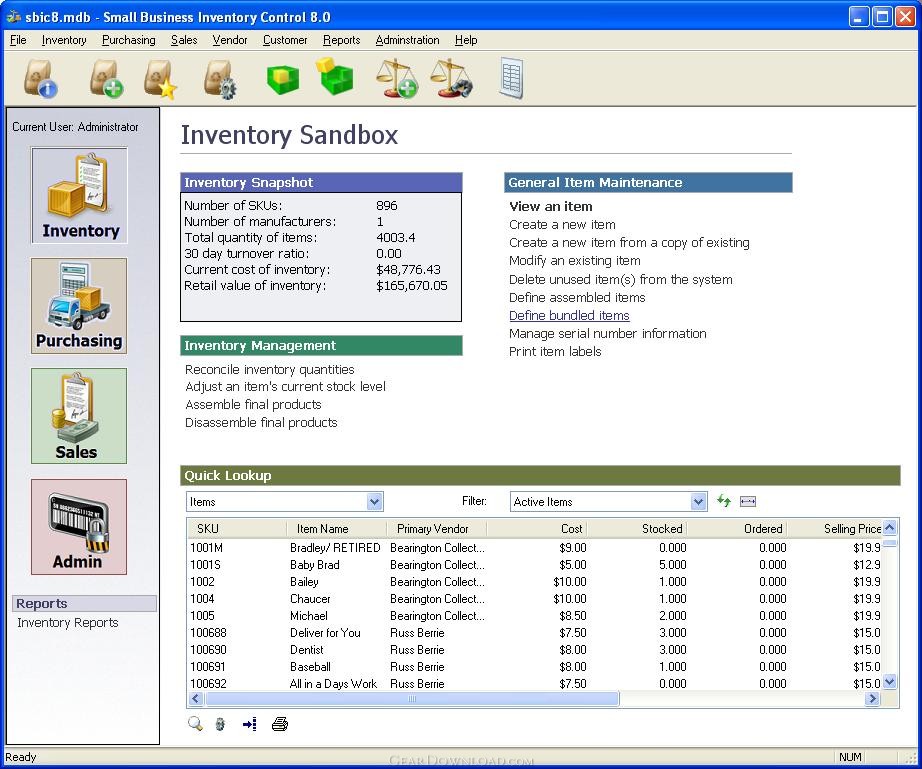Open the Admin section in sidebar

[x=79, y=527]
